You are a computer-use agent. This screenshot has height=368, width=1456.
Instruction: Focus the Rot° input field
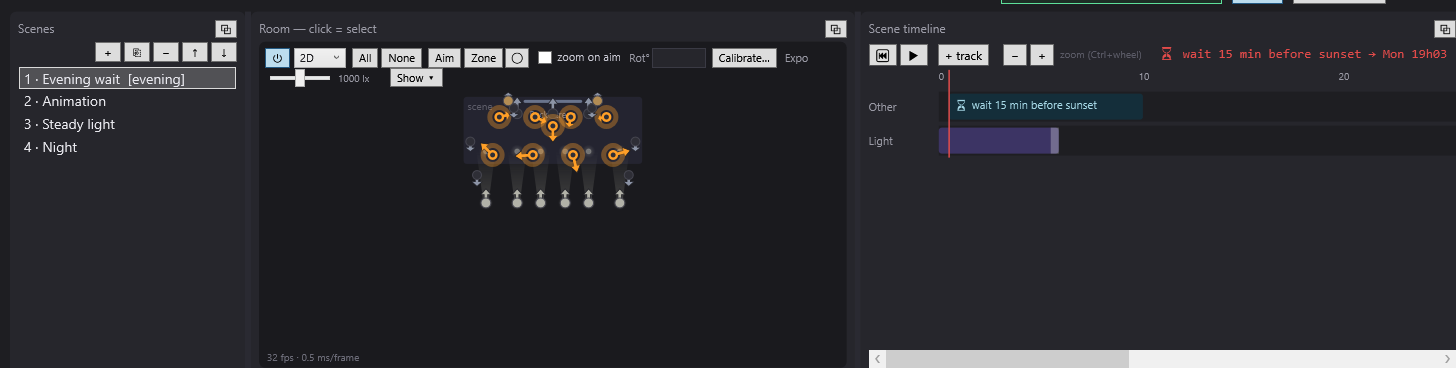point(679,58)
